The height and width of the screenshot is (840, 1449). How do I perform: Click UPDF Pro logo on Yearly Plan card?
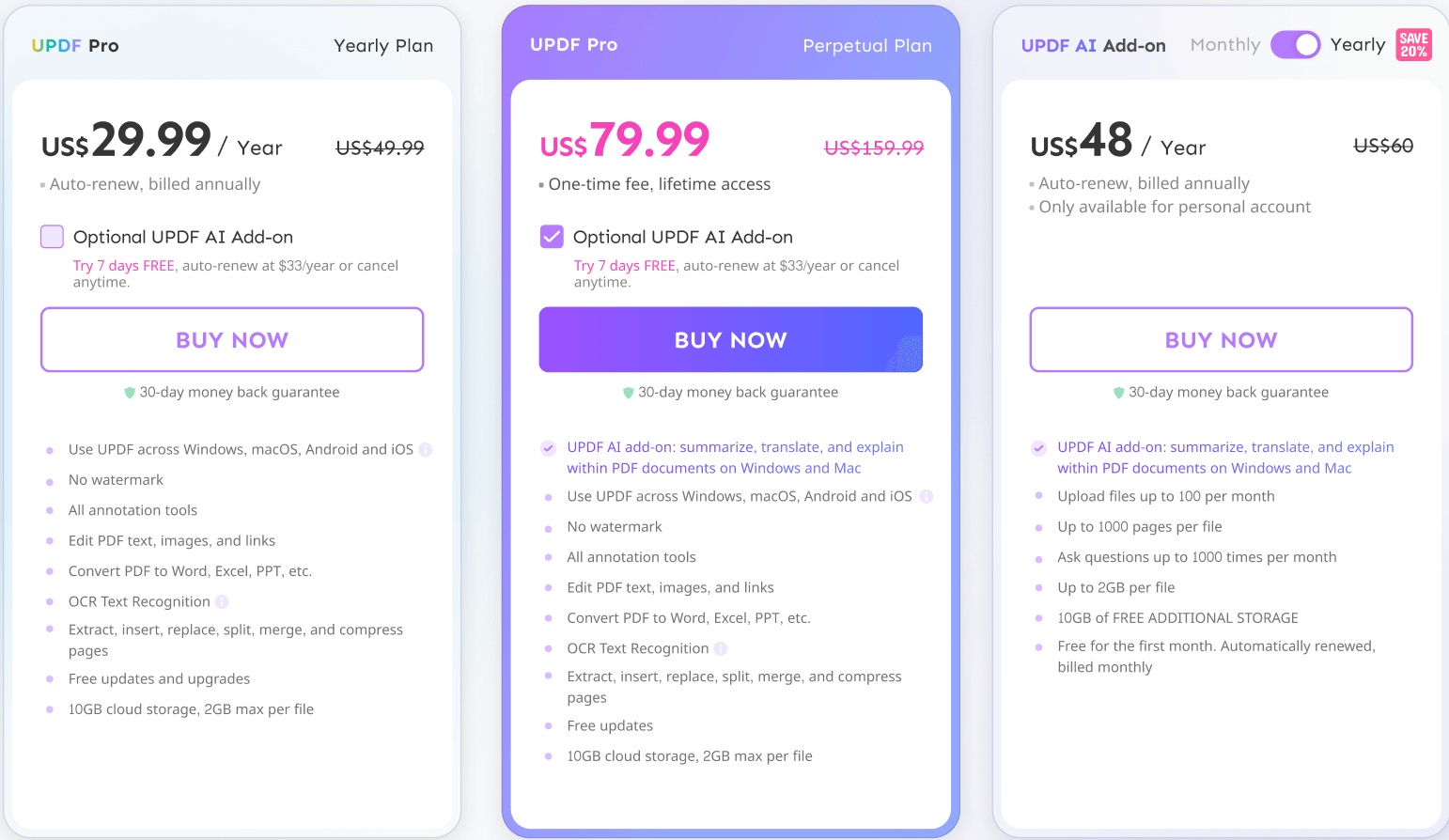75,45
